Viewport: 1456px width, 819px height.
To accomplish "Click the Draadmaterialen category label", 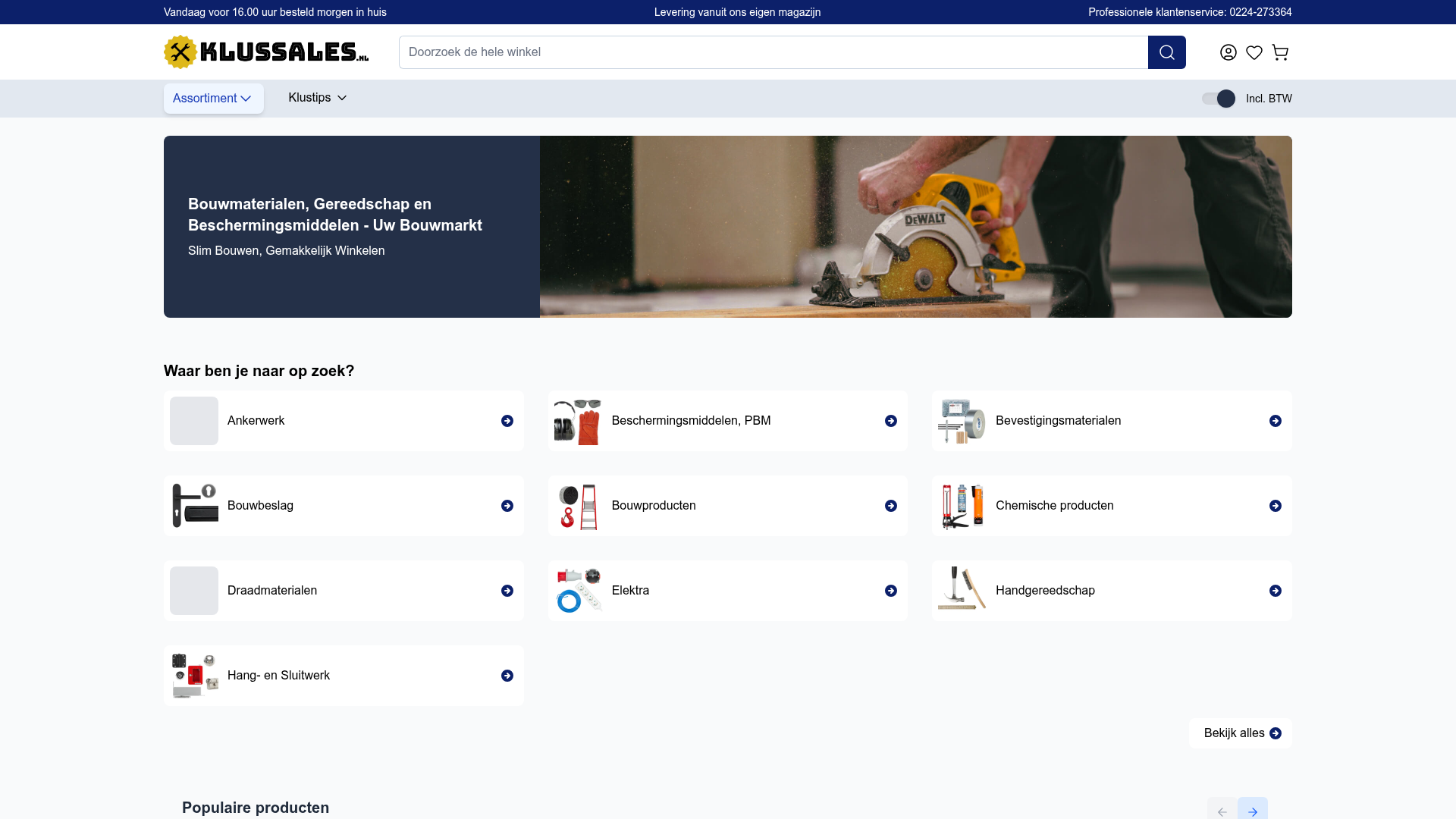I will tap(272, 591).
